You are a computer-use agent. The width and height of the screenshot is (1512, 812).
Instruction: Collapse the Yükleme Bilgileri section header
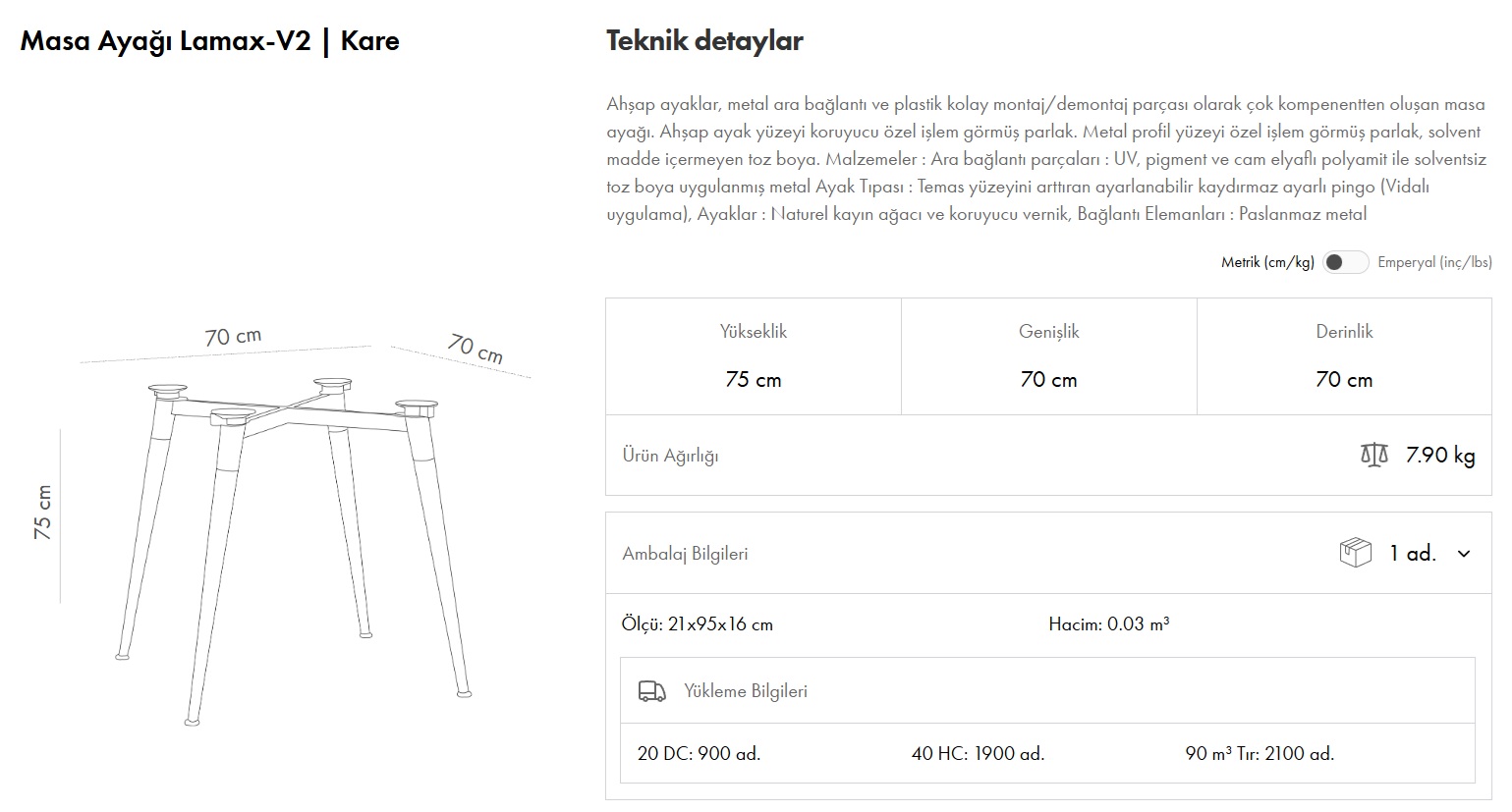click(746, 691)
